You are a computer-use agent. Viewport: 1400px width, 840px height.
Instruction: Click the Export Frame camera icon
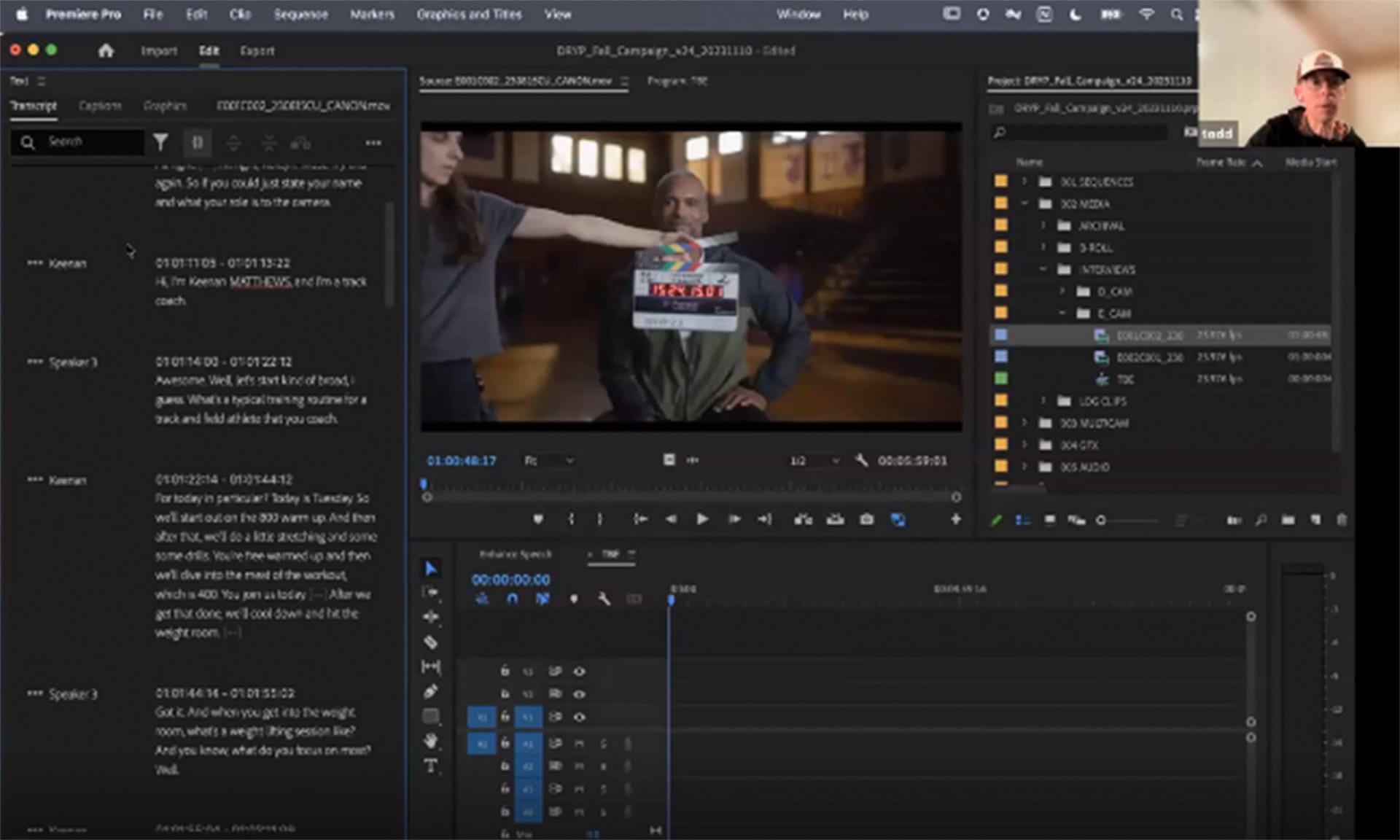point(866,519)
